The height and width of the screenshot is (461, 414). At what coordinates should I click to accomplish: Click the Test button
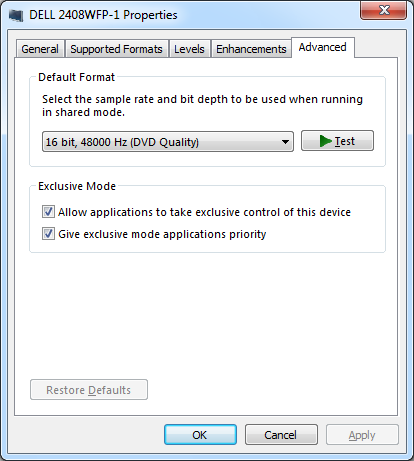tap(337, 141)
